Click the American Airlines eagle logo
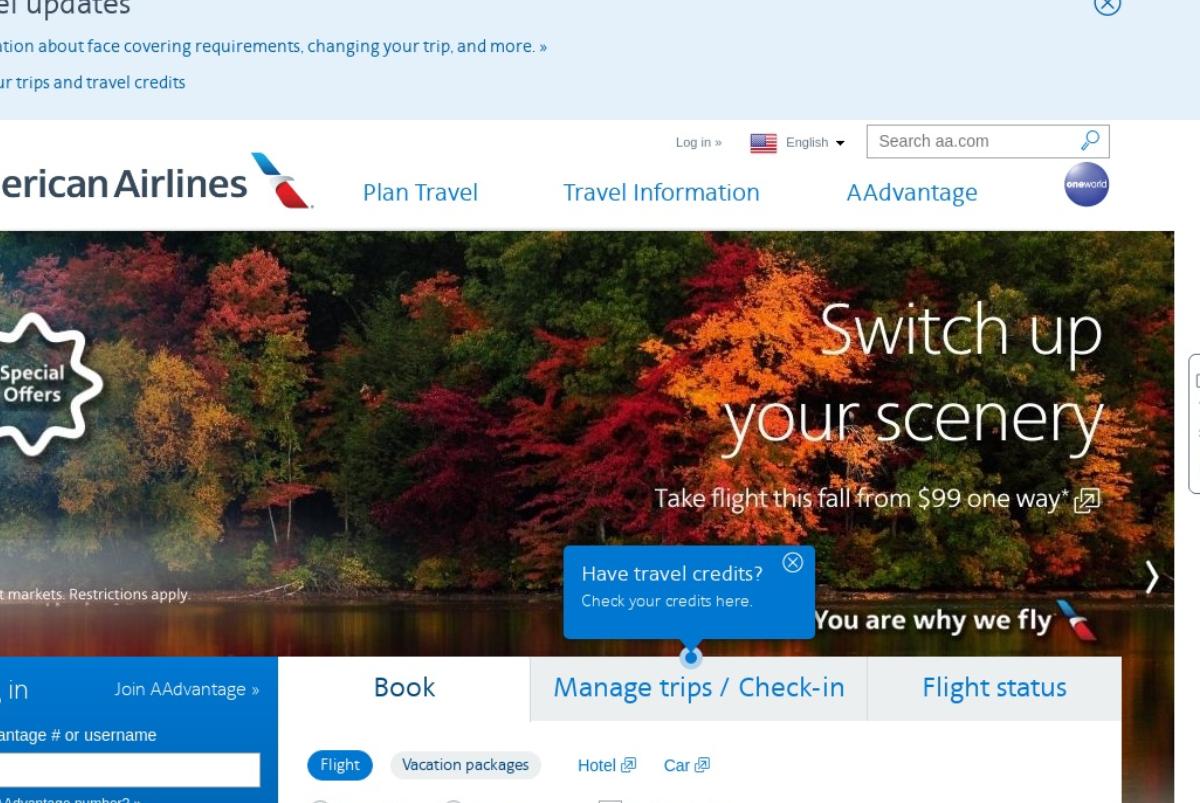Viewport: 1200px width, 803px height. coord(282,180)
